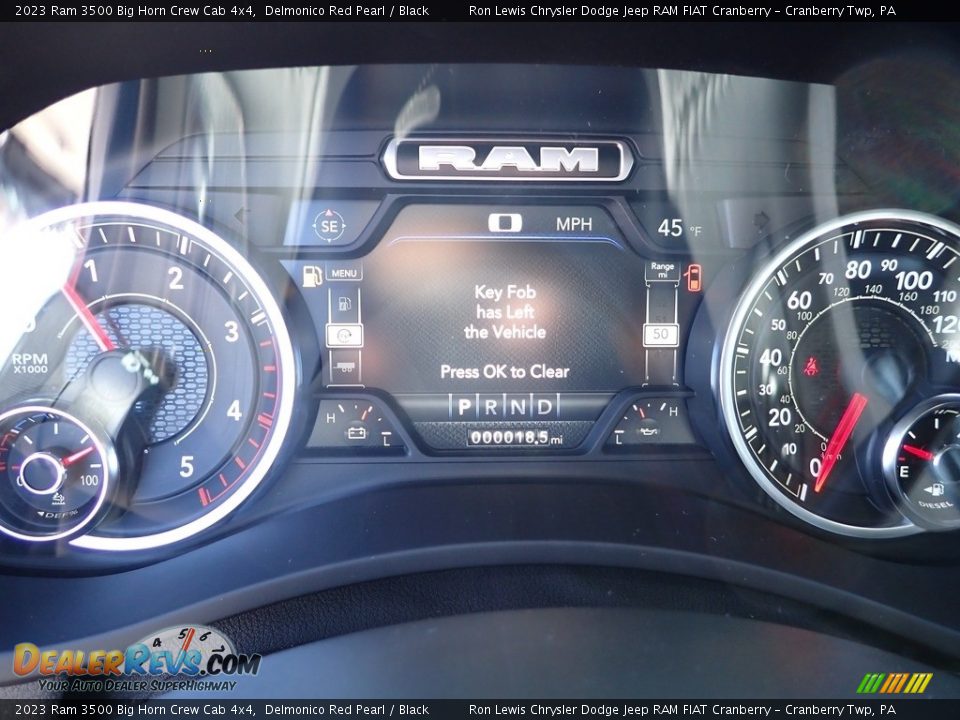The width and height of the screenshot is (960, 720).
Task: Click the Press OK to Clear prompt
Action: click(x=505, y=372)
